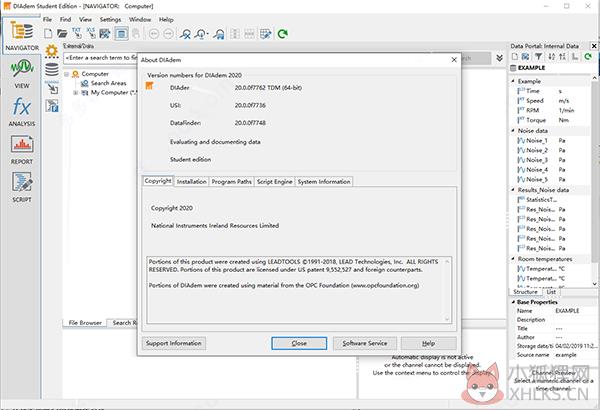Click the search term input field
Image resolution: width=600 pixels, height=410 pixels.
(x=101, y=58)
